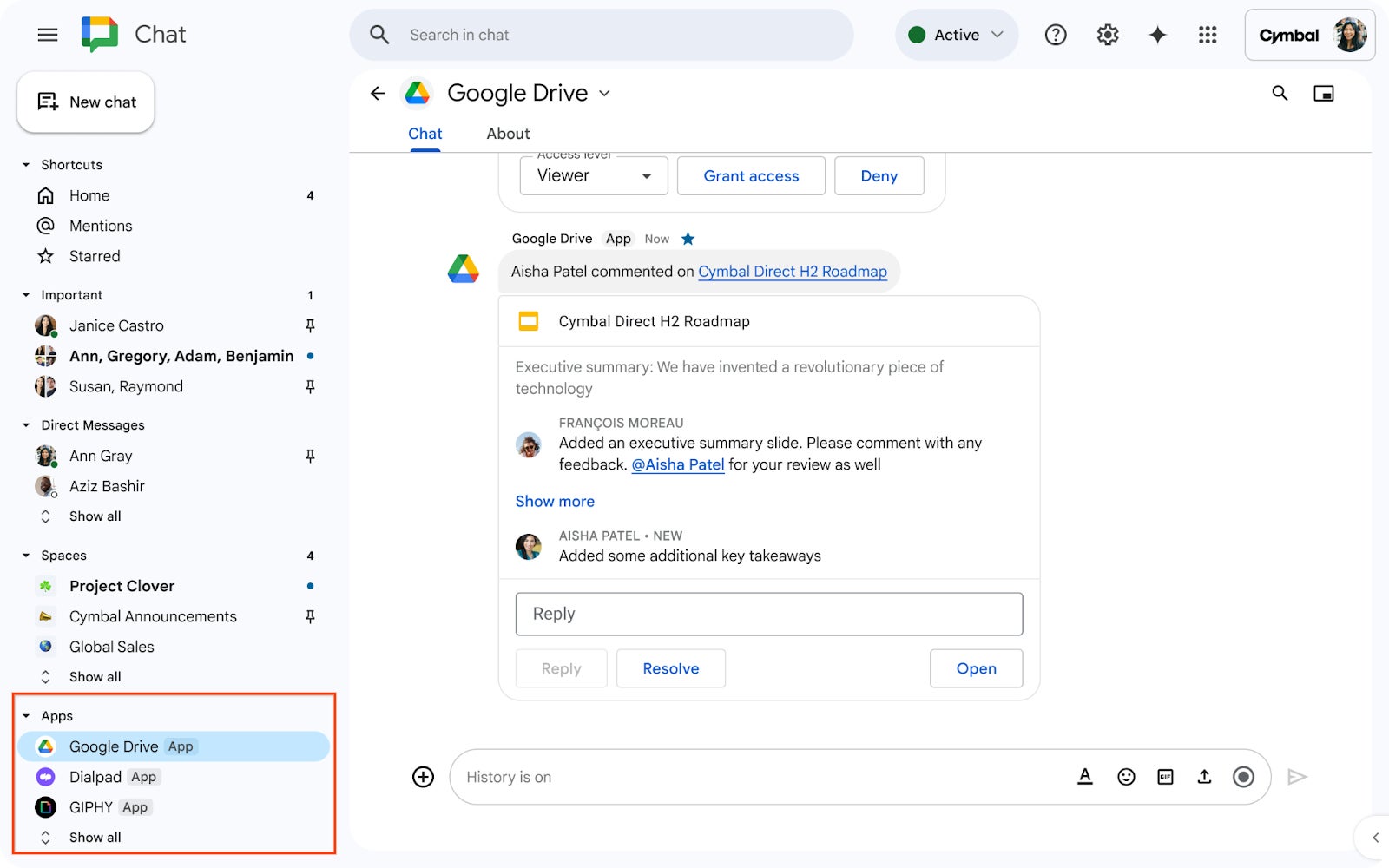Show all direct messages
The image size is (1389, 868).
tap(95, 516)
